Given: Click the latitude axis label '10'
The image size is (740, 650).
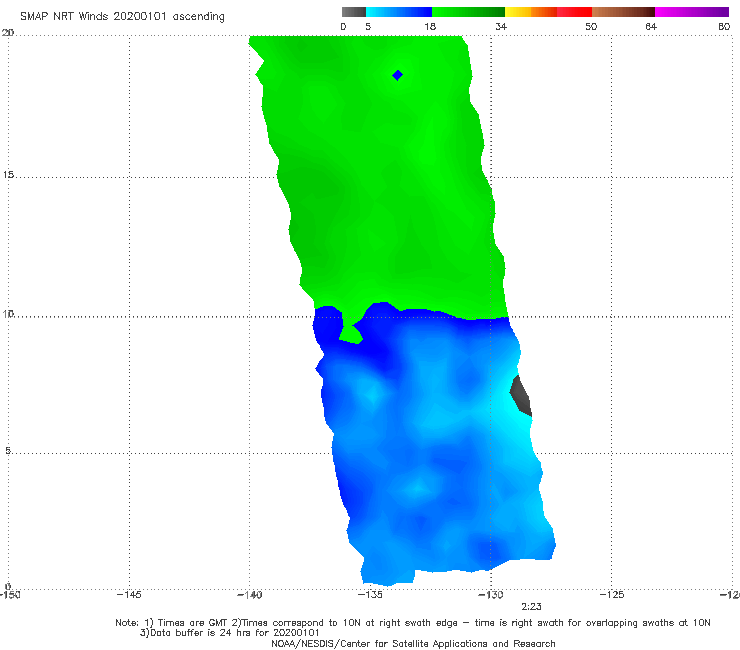Looking at the screenshot, I should point(8,313).
